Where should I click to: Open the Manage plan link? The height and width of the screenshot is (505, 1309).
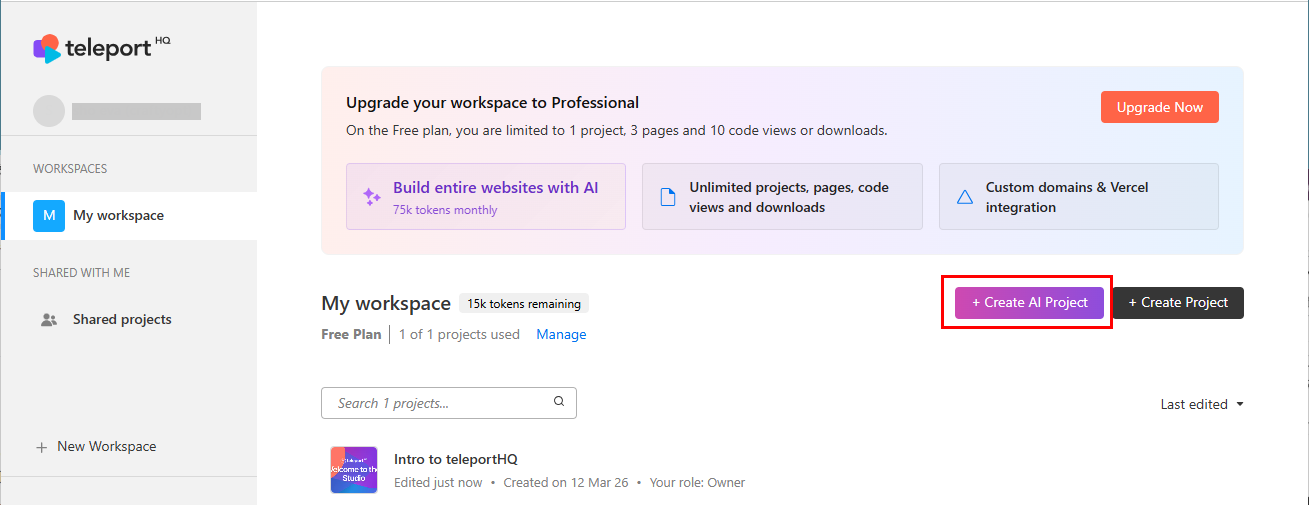click(561, 335)
